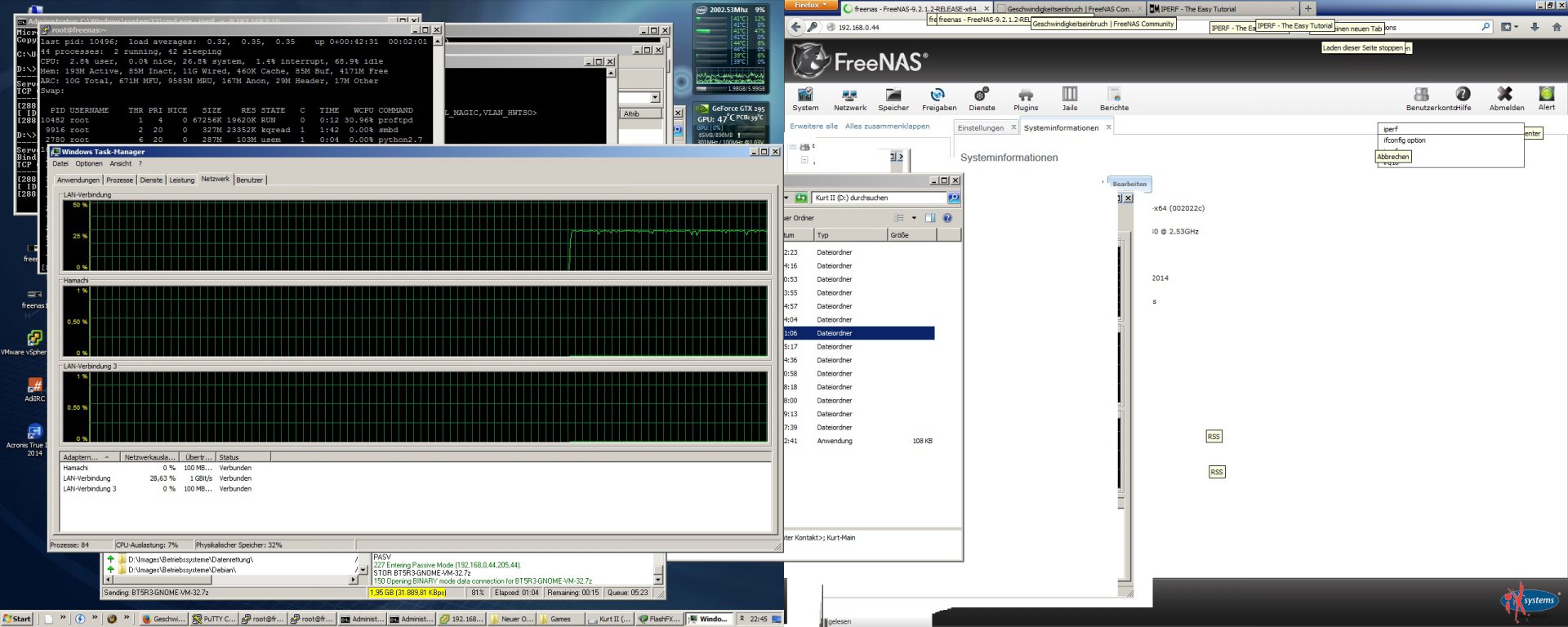
Task: Open the Firefox bookmarks dropdown button
Action: 1508,27
